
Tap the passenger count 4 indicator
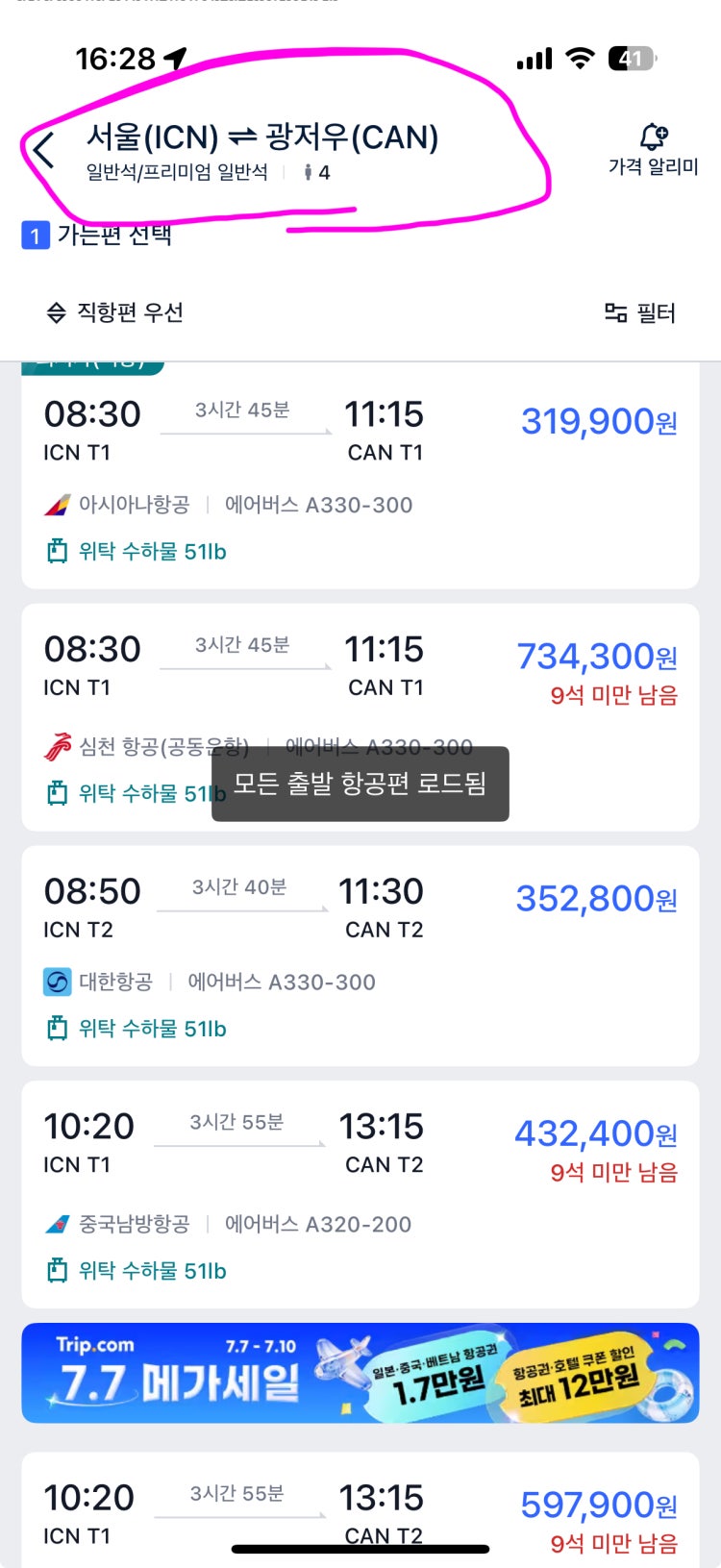(x=316, y=172)
